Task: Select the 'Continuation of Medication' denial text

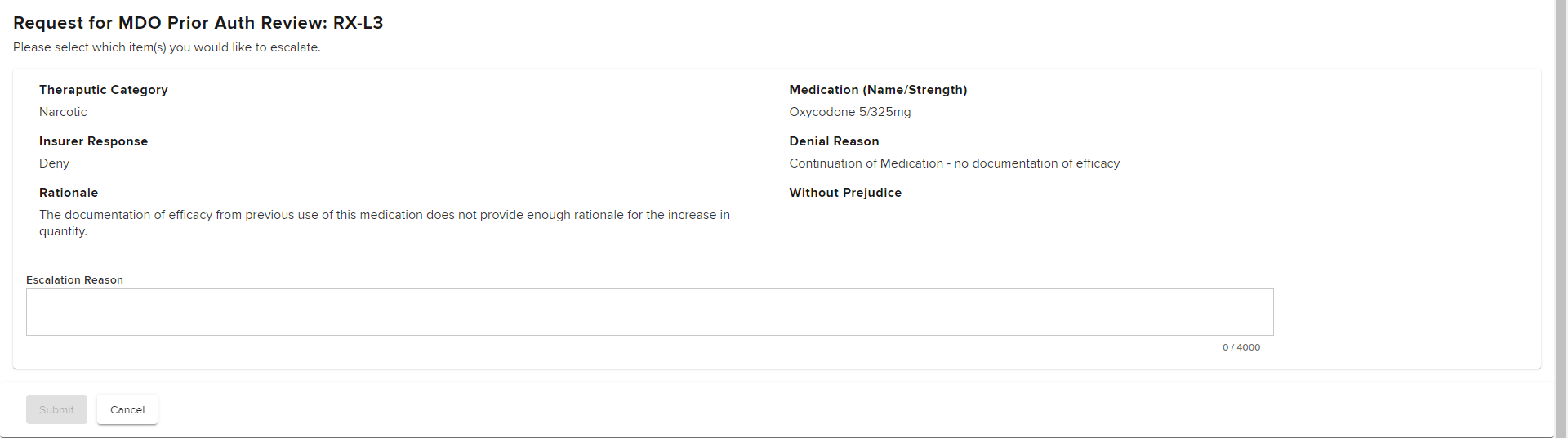Action: [866, 163]
